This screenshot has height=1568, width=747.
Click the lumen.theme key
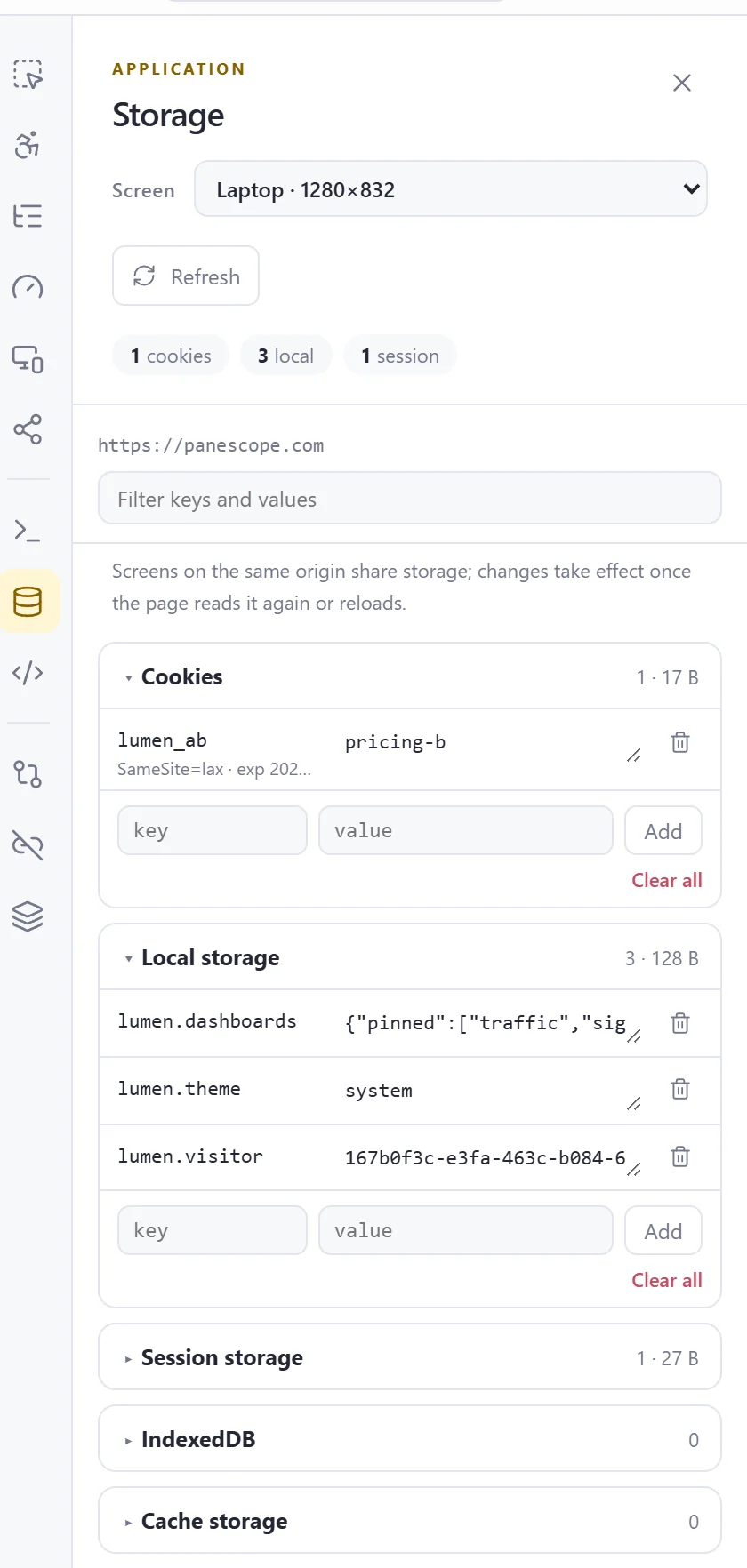tap(179, 1089)
